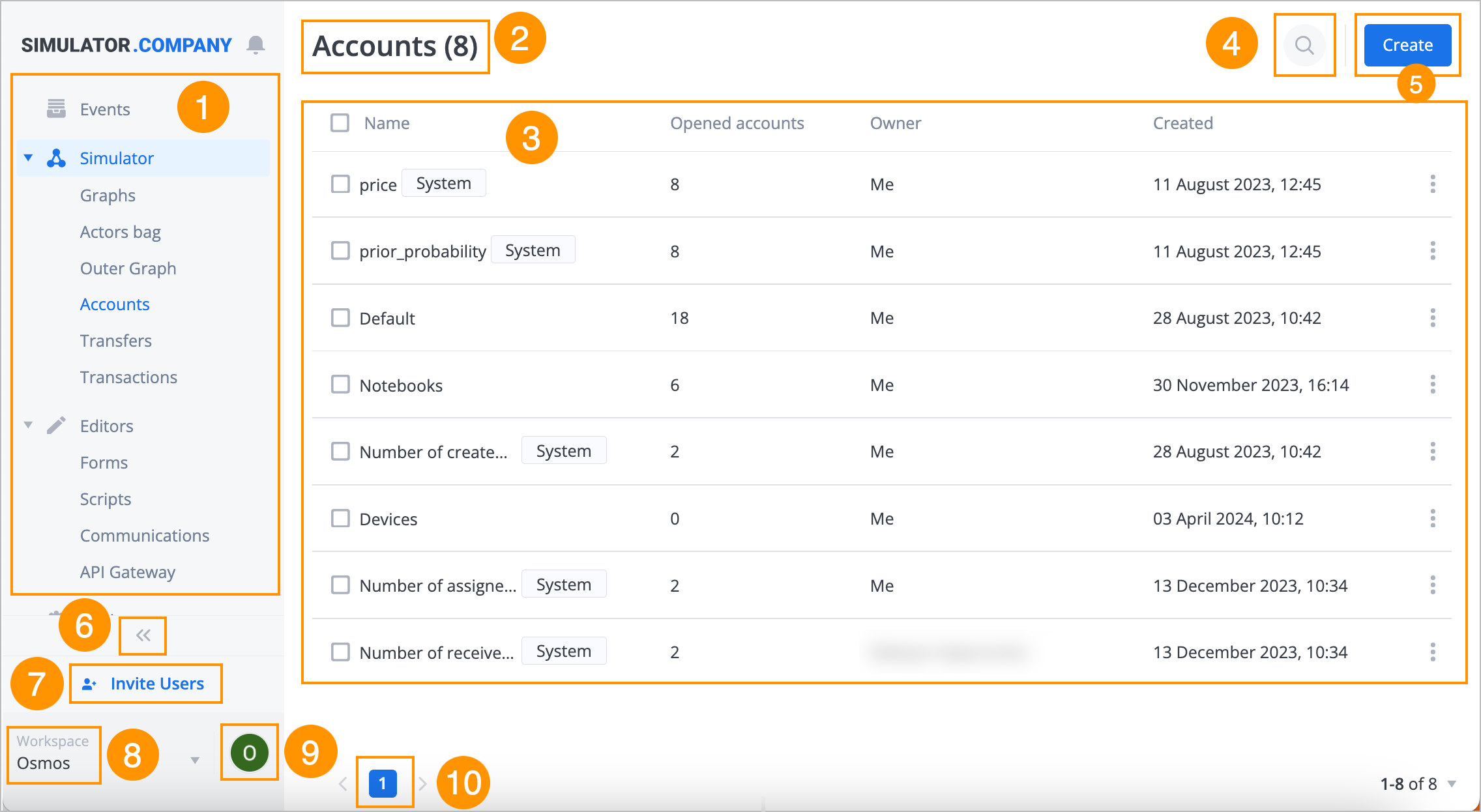Click '30 November 2023, 16:14' date cell
This screenshot has height=812, width=1481.
pyautogui.click(x=1251, y=385)
